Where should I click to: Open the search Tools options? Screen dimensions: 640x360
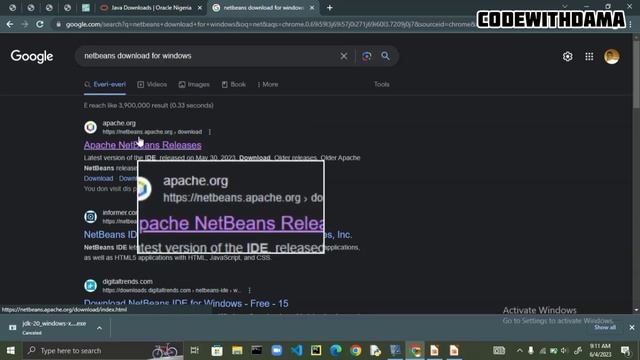(x=382, y=84)
